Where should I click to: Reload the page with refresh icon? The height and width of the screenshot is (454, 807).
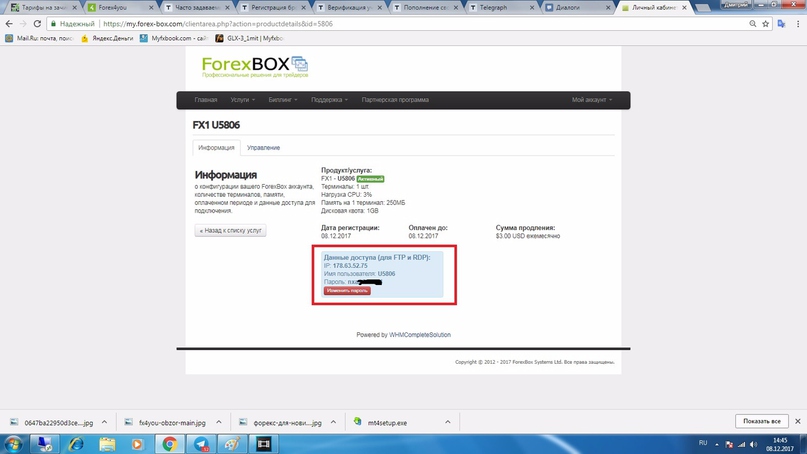(37, 24)
